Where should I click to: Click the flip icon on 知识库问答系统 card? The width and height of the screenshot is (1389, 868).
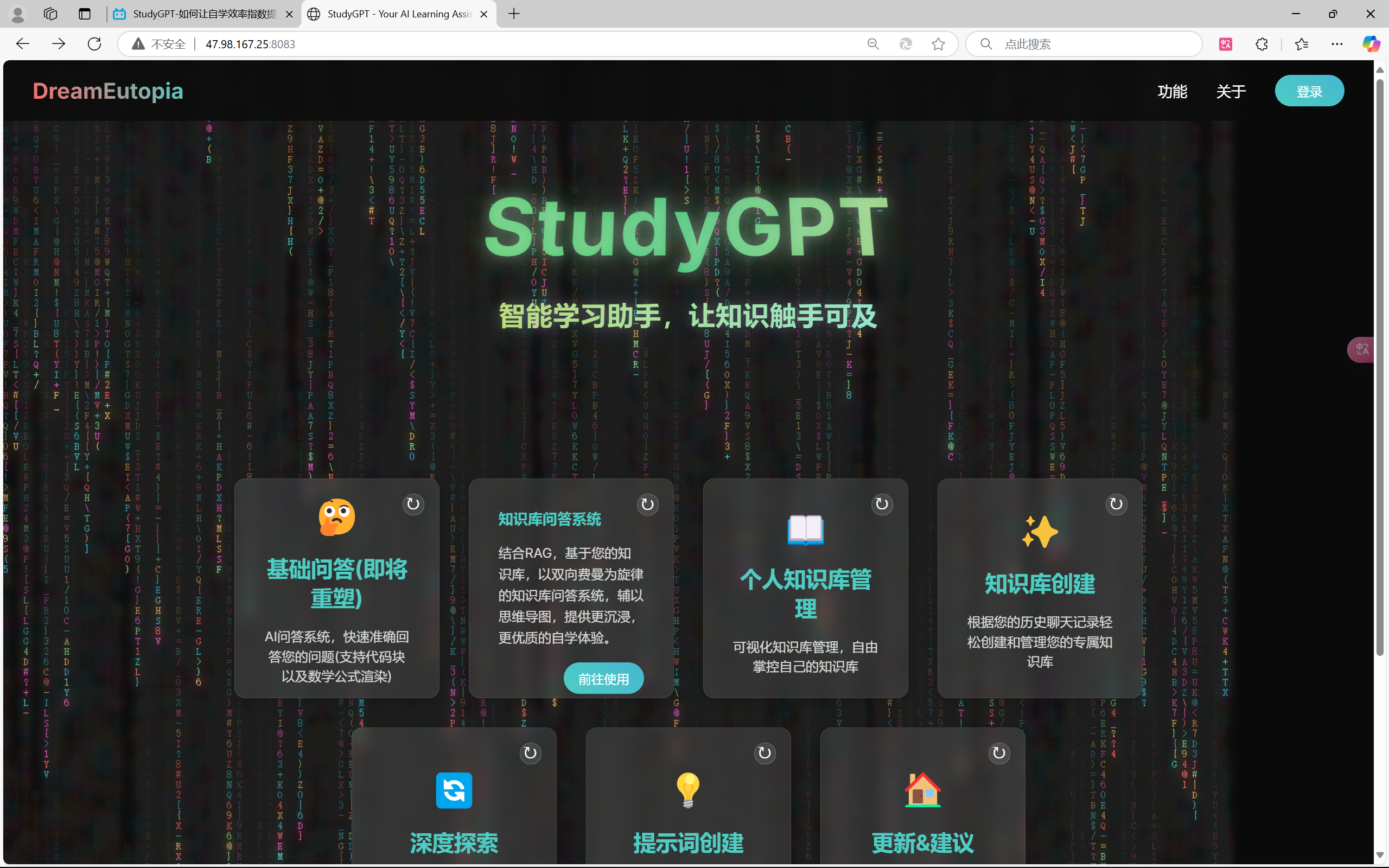[x=647, y=505]
